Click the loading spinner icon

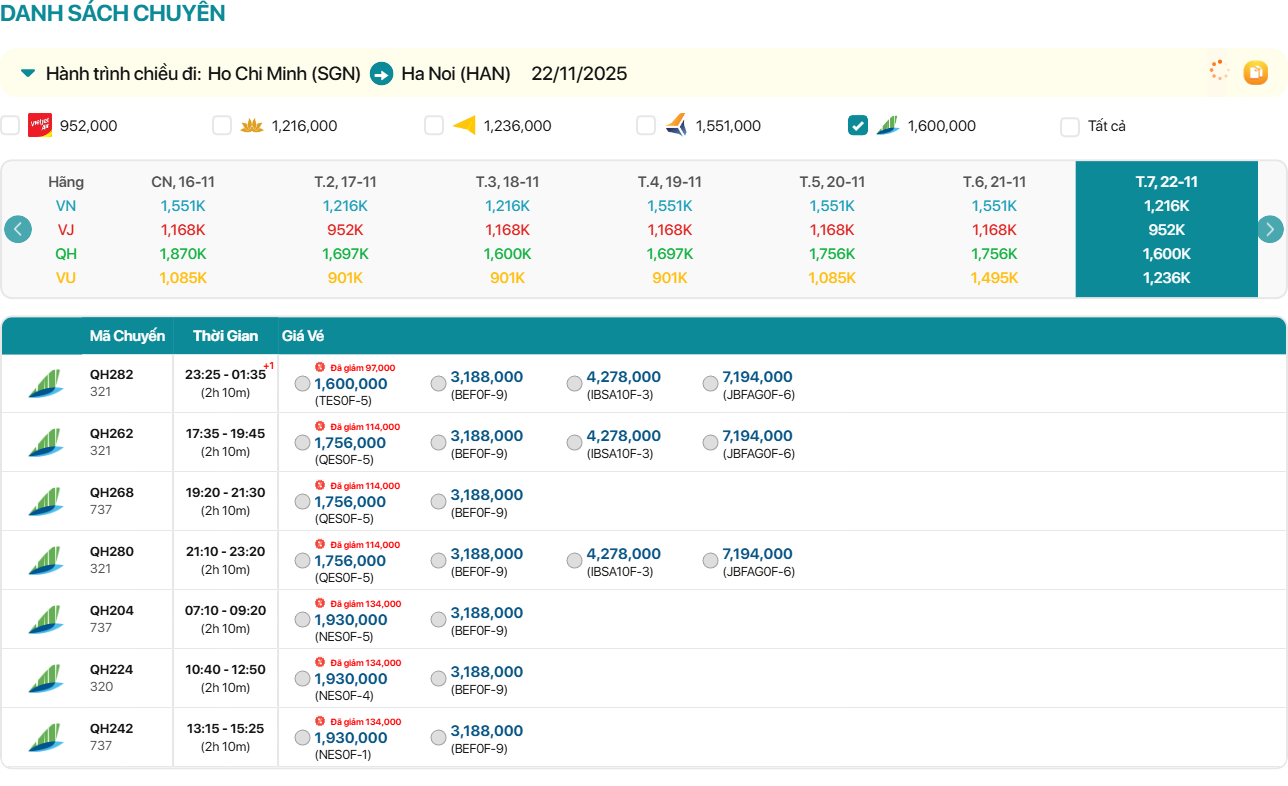pyautogui.click(x=1218, y=71)
